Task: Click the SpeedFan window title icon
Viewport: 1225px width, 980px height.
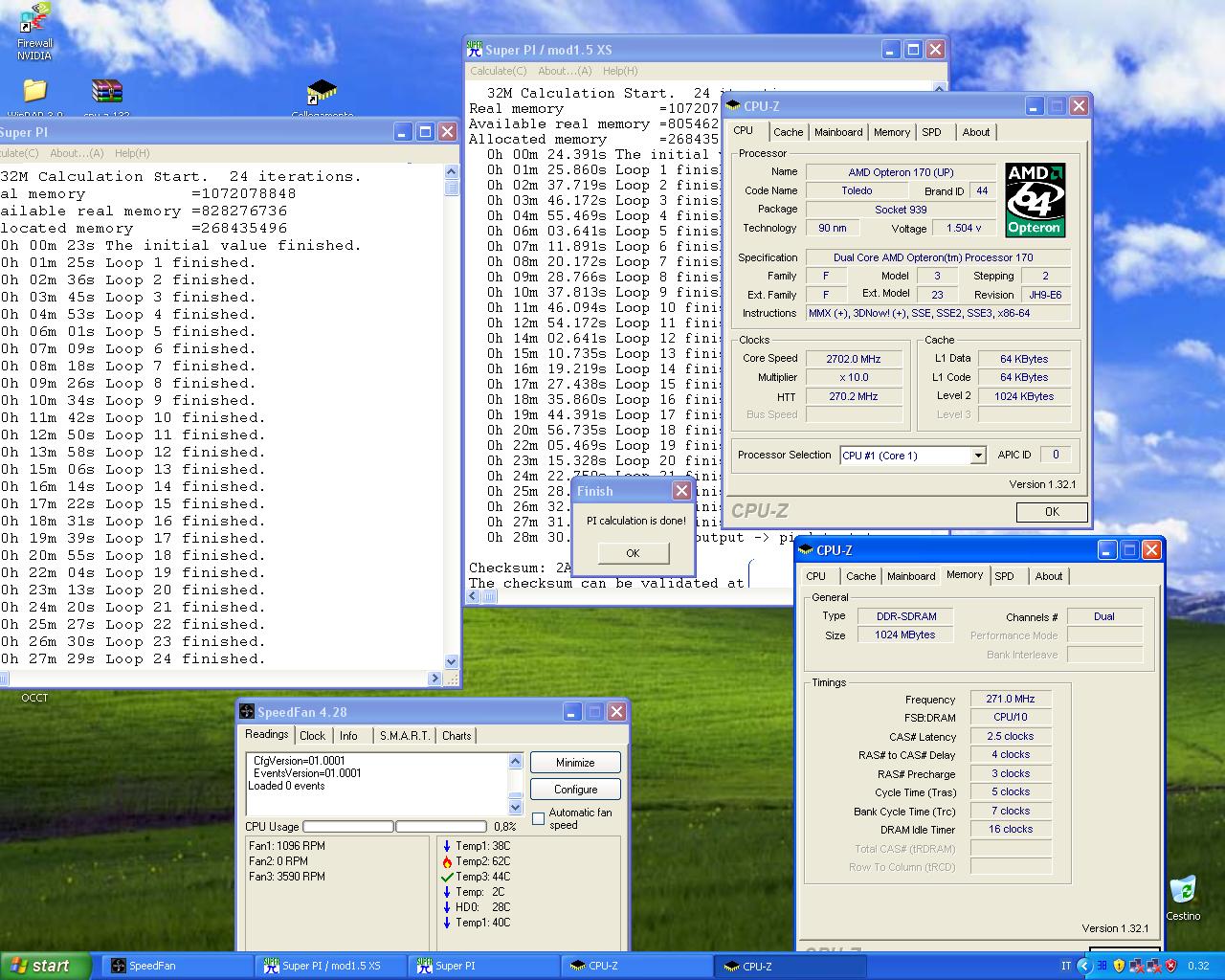Action: [x=247, y=712]
